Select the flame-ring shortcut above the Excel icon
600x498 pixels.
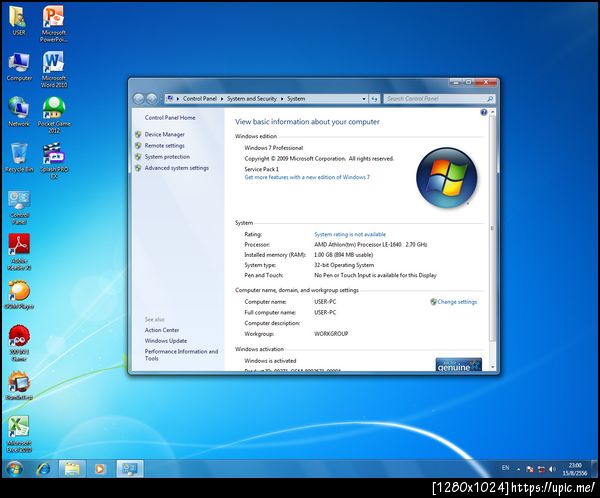(x=19, y=386)
